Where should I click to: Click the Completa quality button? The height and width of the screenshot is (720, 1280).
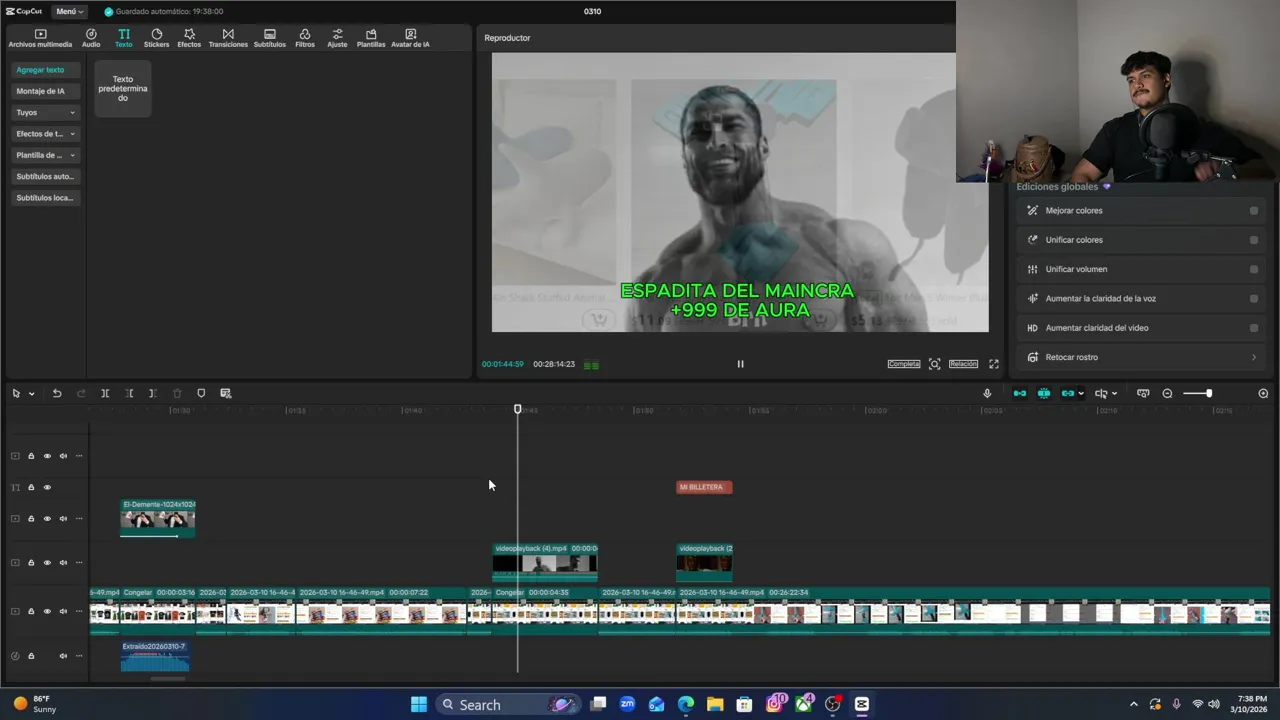pyautogui.click(x=903, y=364)
